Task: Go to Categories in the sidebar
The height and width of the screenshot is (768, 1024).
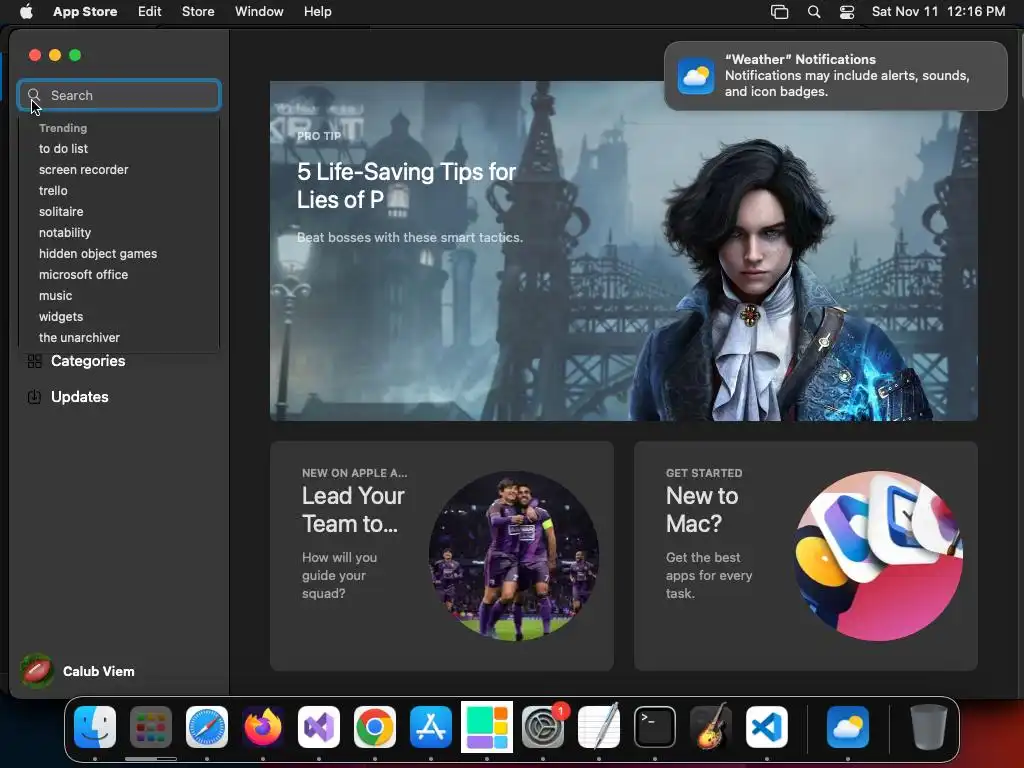Action: (88, 361)
